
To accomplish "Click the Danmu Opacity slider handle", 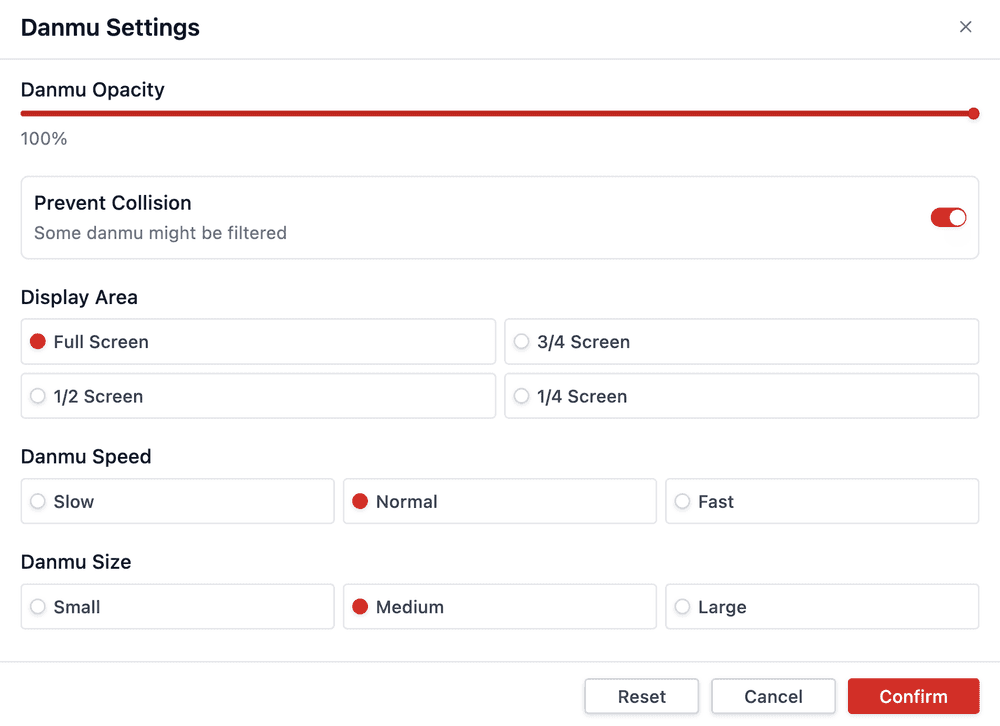I will [x=973, y=114].
